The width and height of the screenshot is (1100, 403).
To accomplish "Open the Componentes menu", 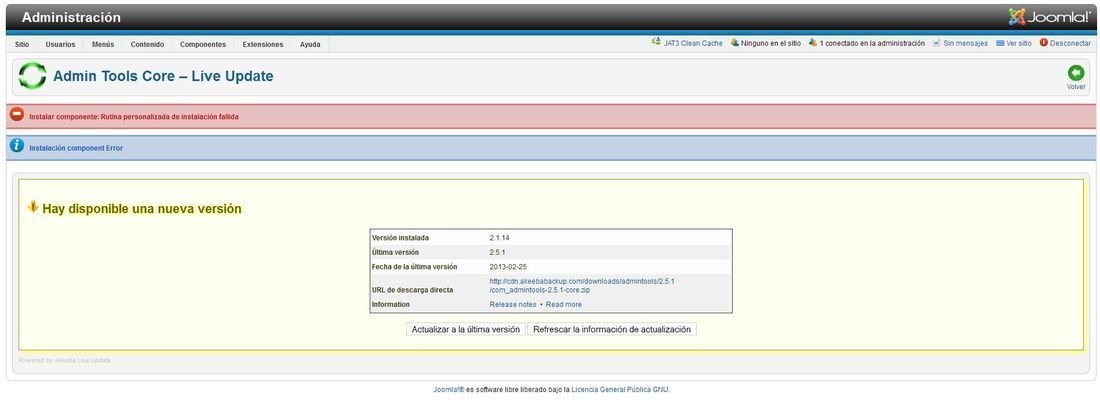I will coord(203,44).
